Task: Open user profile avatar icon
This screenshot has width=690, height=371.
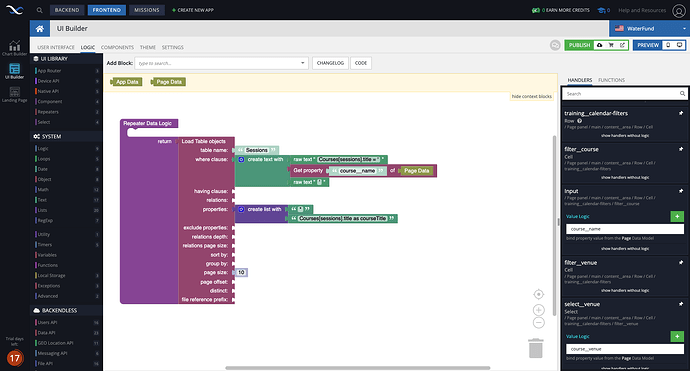Action: pyautogui.click(x=679, y=10)
